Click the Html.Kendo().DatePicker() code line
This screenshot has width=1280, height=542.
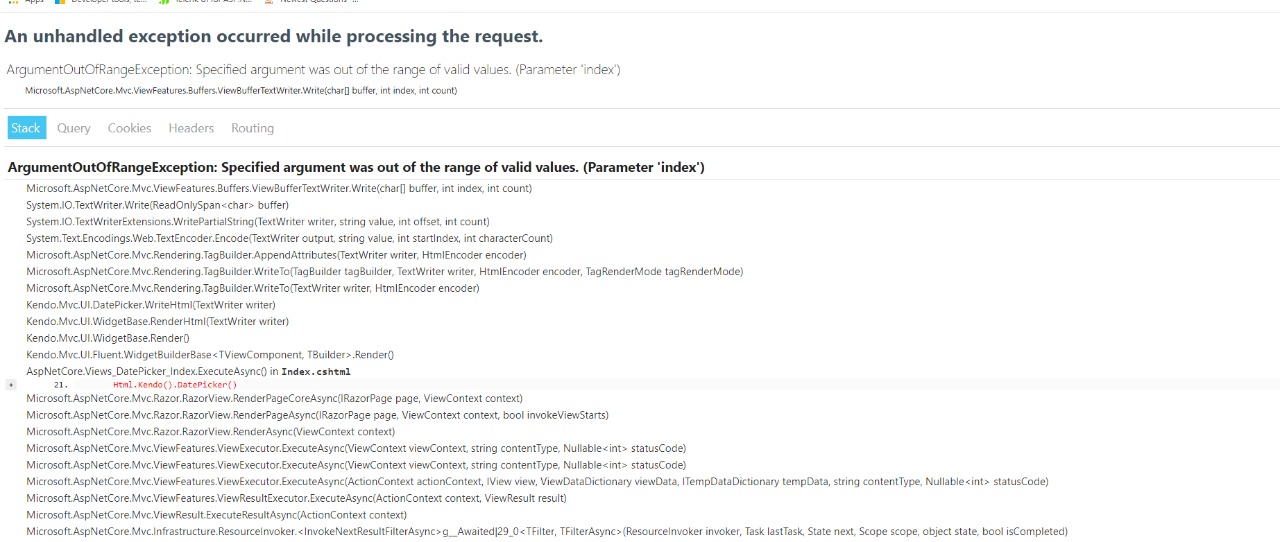pos(175,385)
